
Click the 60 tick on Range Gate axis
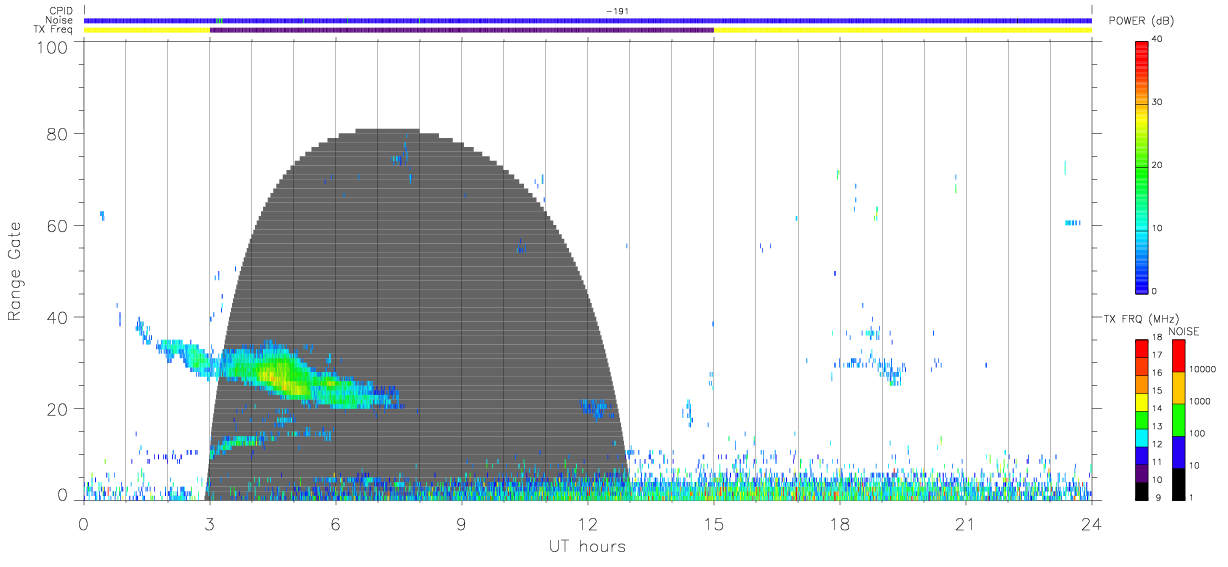coord(56,226)
